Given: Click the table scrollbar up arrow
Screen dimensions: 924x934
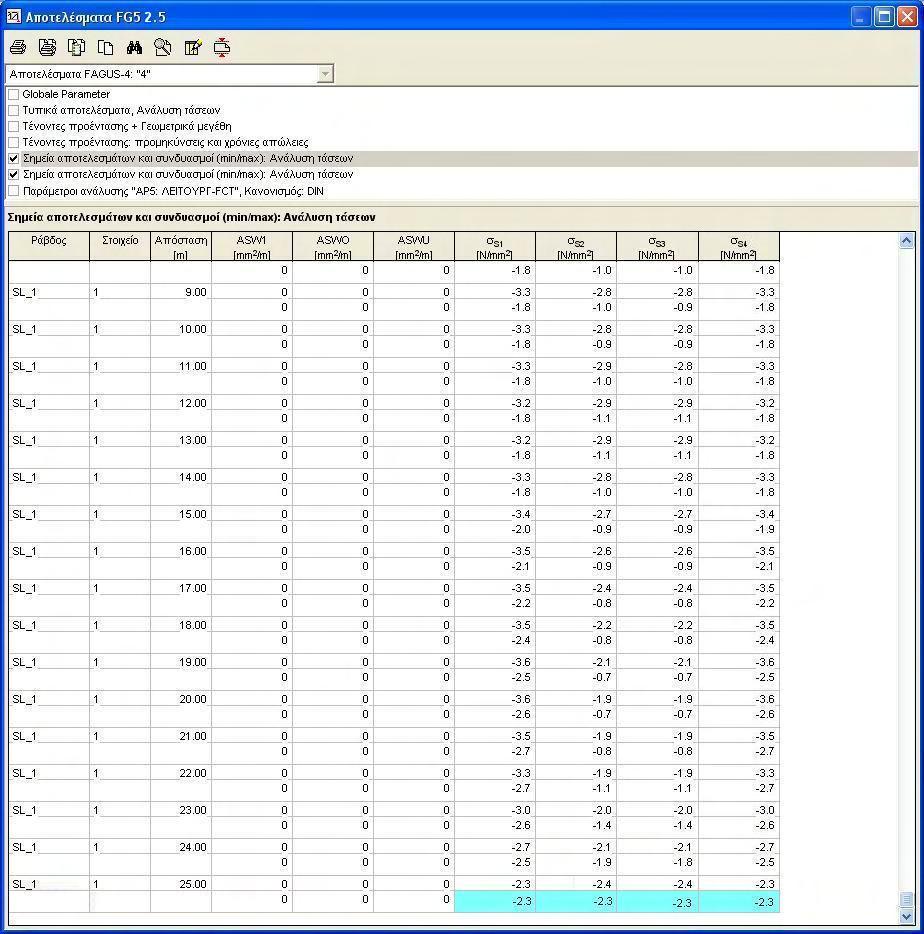Looking at the screenshot, I should [x=906, y=241].
